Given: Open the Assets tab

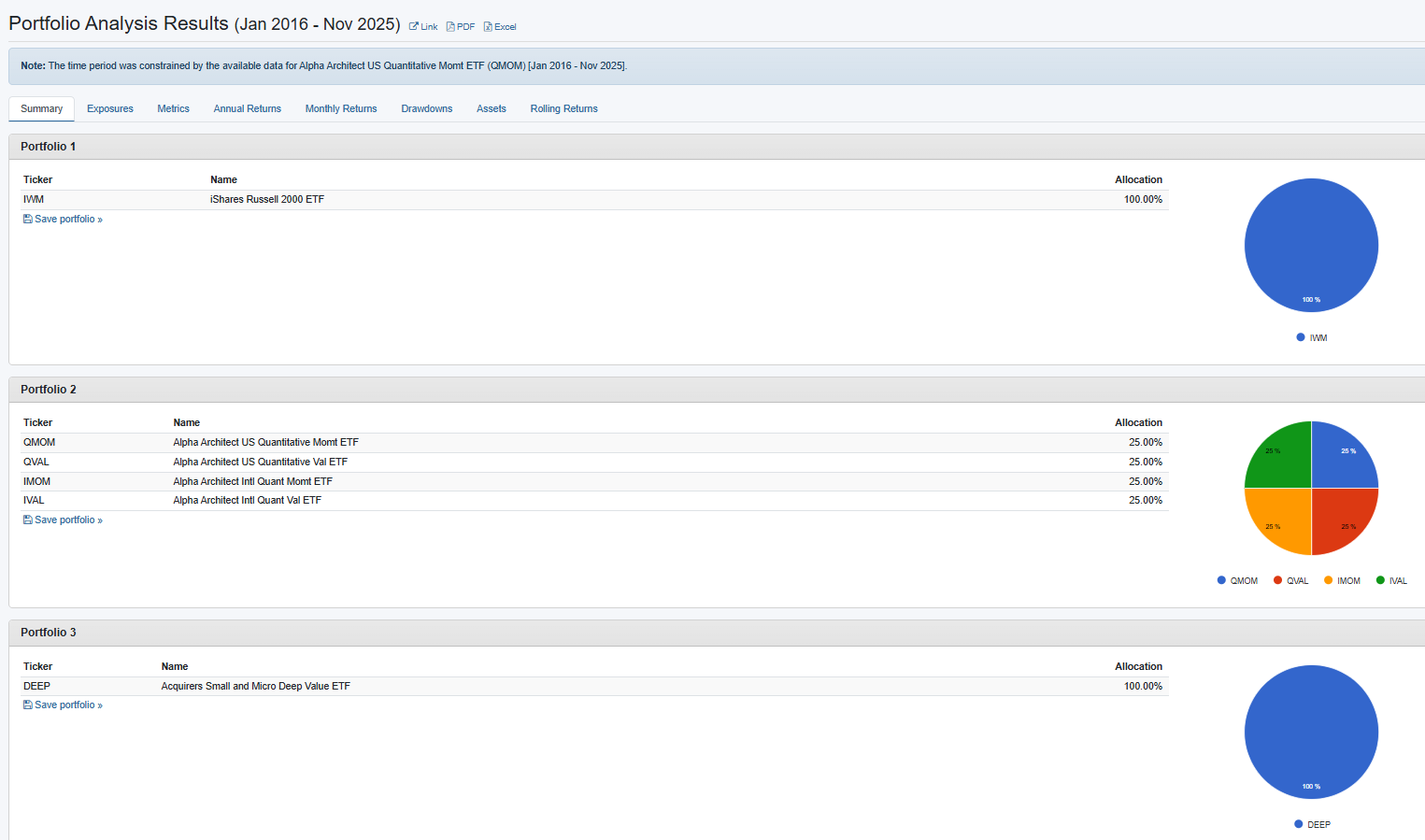Looking at the screenshot, I should click(x=491, y=108).
